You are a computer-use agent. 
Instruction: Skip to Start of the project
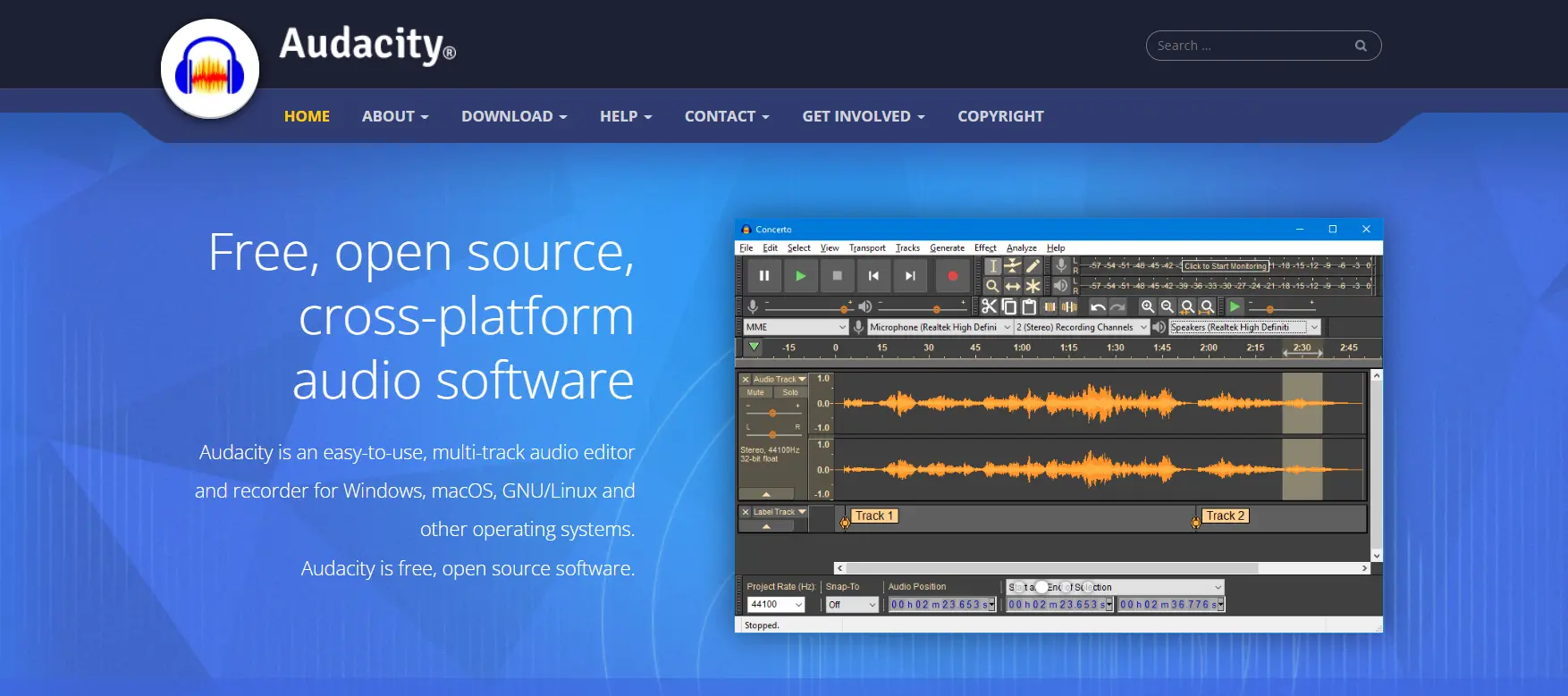pos(873,276)
